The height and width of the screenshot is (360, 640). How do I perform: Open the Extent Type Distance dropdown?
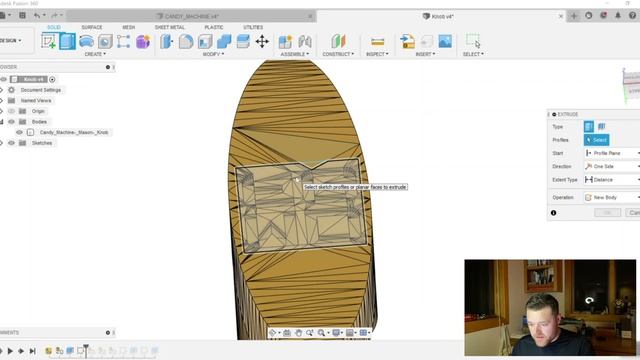click(612, 180)
